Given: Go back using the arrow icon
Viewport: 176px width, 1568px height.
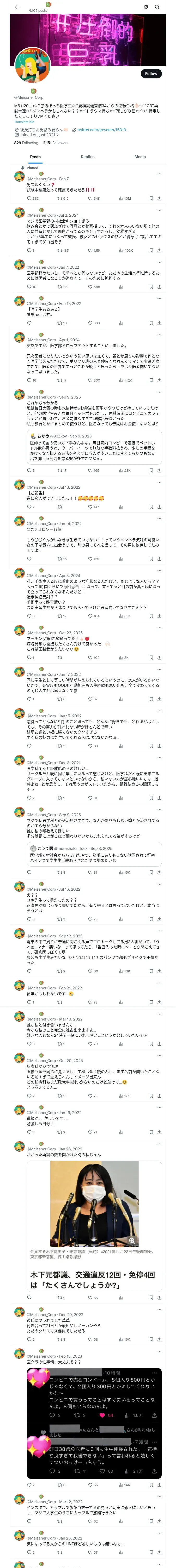Looking at the screenshot, I should pos(16,7).
